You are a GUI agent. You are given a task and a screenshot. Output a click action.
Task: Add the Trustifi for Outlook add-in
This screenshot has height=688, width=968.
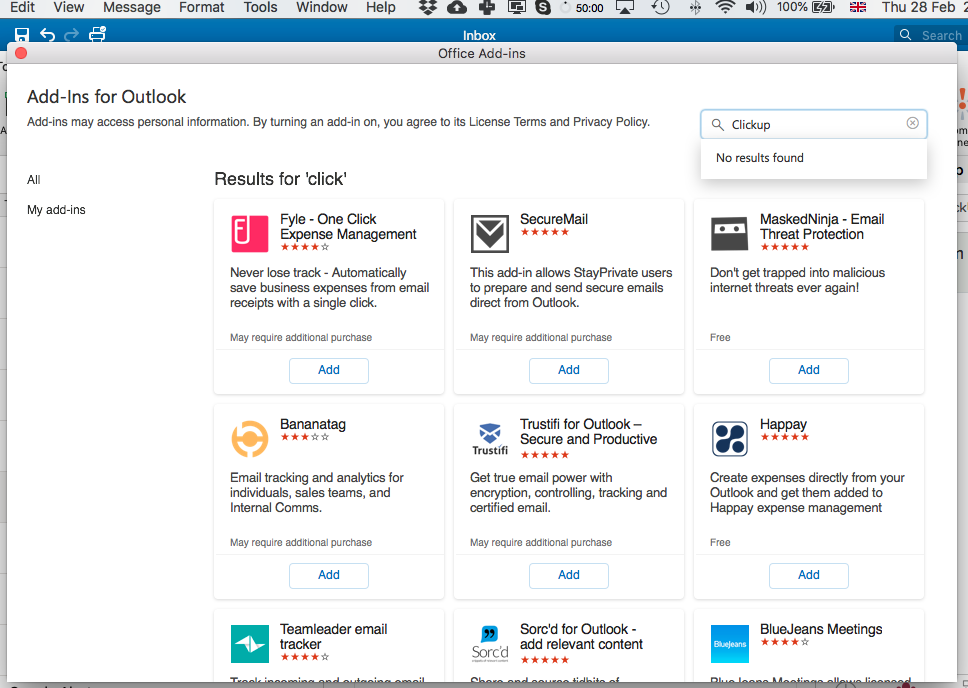click(x=569, y=575)
